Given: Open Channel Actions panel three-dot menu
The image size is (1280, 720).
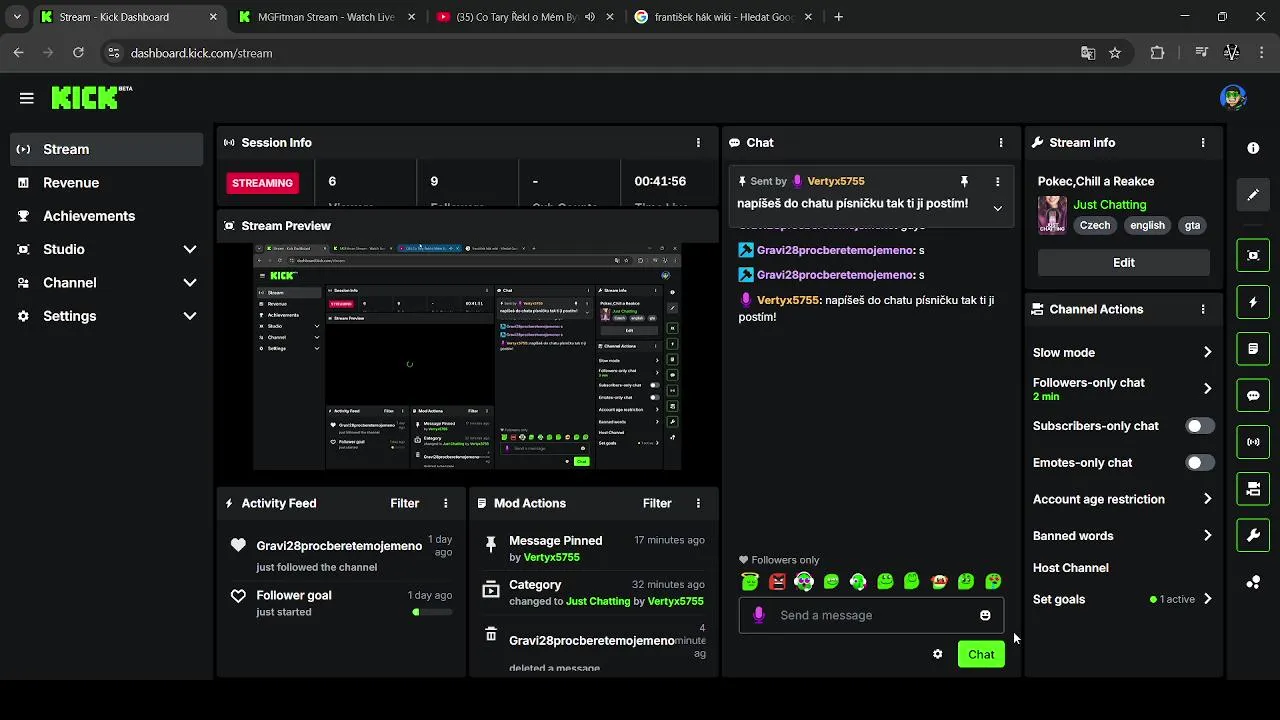Looking at the screenshot, I should pyautogui.click(x=1203, y=310).
